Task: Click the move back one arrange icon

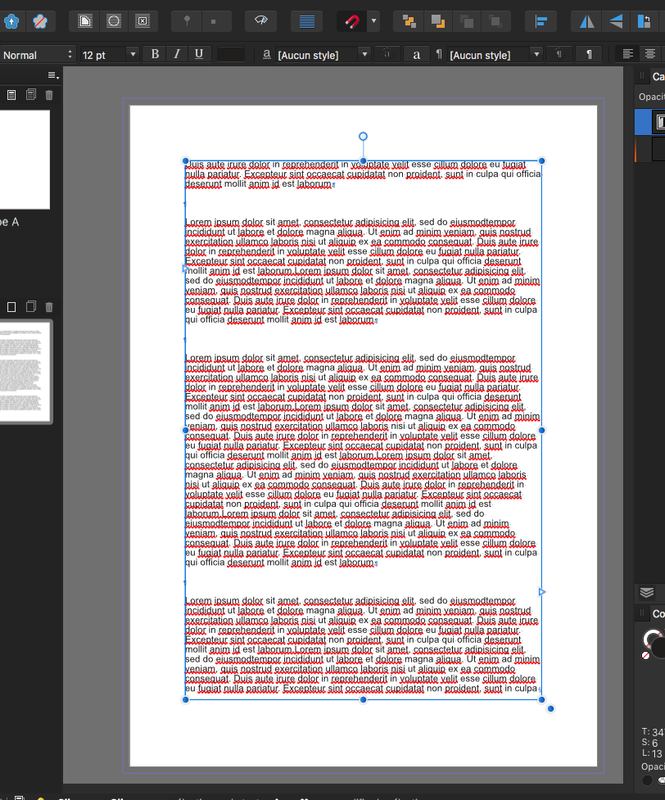Action: [438, 21]
